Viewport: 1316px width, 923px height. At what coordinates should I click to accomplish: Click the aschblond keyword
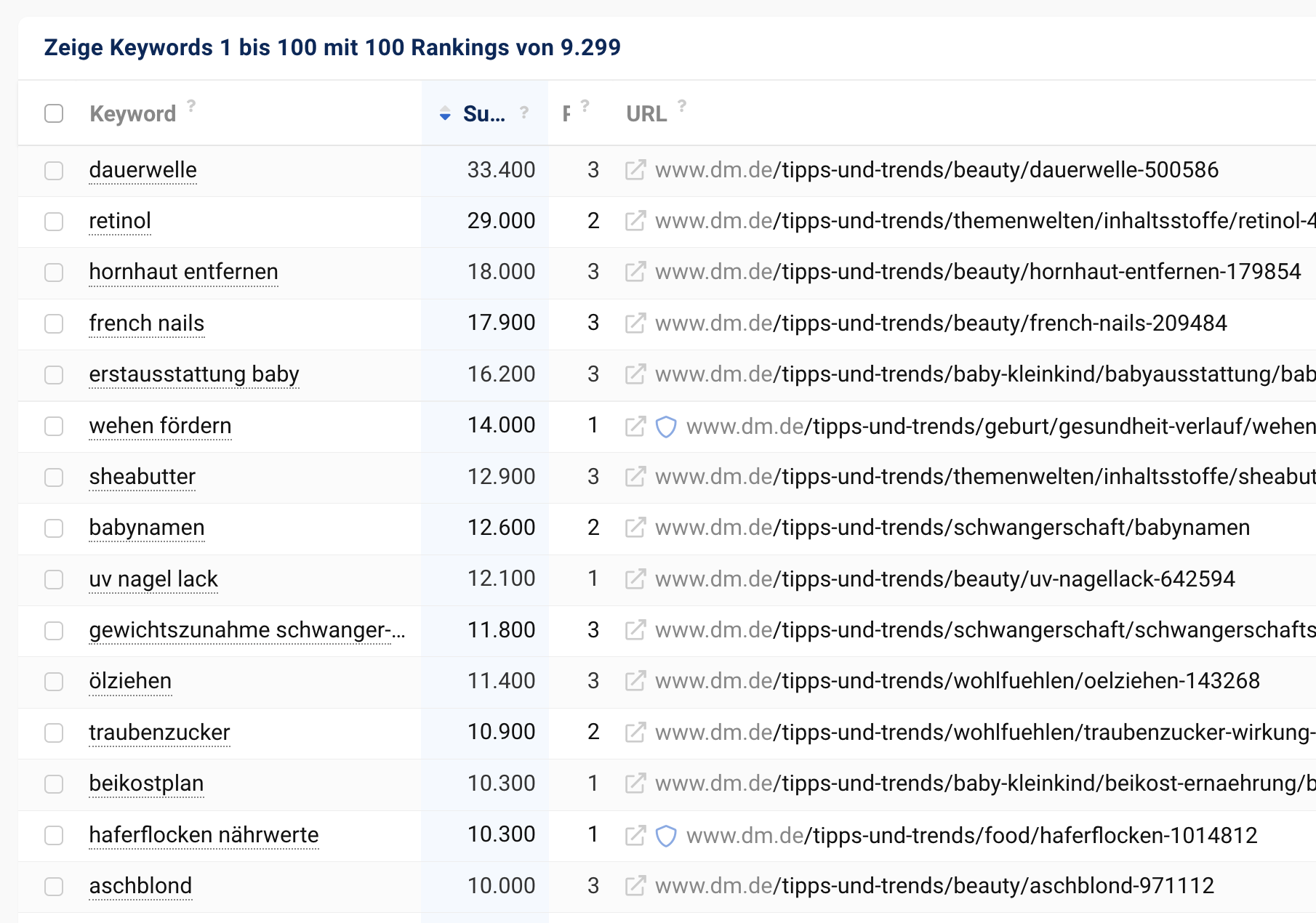(x=140, y=886)
